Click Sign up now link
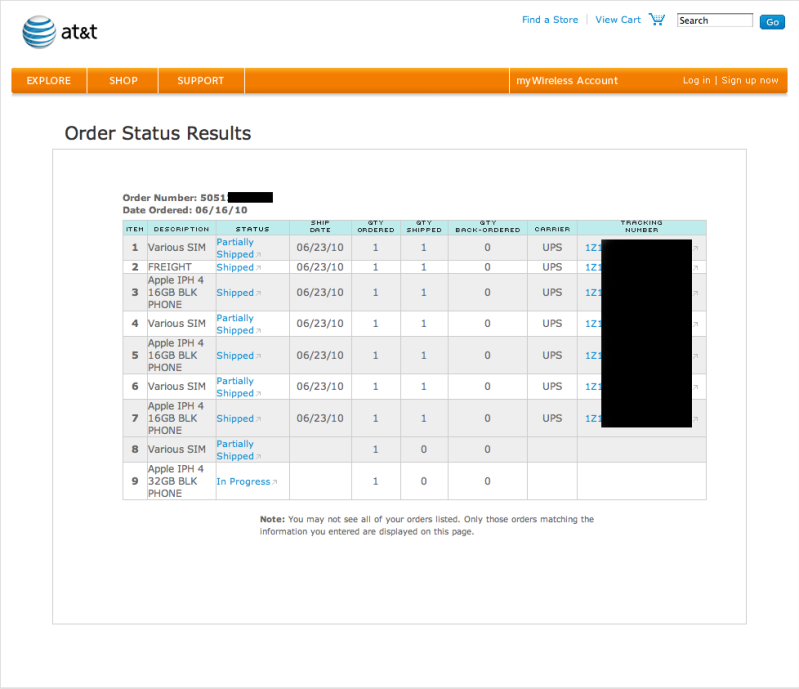This screenshot has width=799, height=689. [x=750, y=81]
